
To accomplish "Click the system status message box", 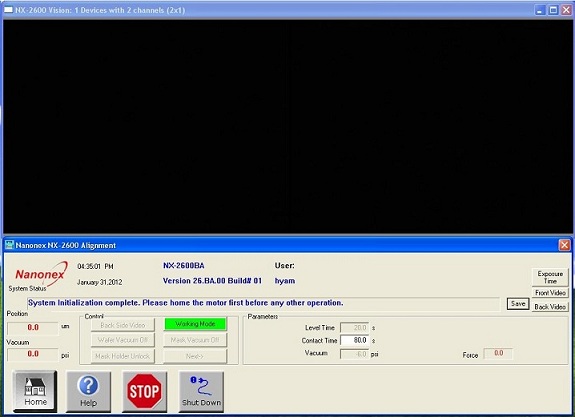I will click(263, 303).
